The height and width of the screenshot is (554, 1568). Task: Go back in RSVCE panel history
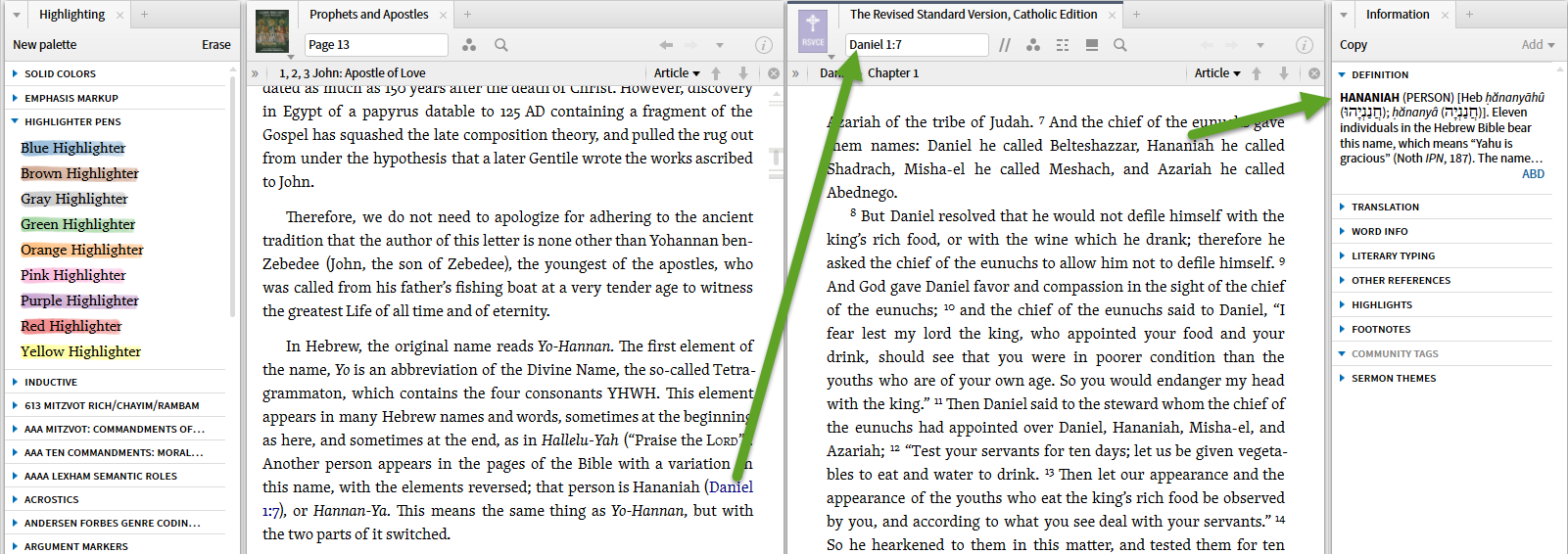(x=1207, y=45)
